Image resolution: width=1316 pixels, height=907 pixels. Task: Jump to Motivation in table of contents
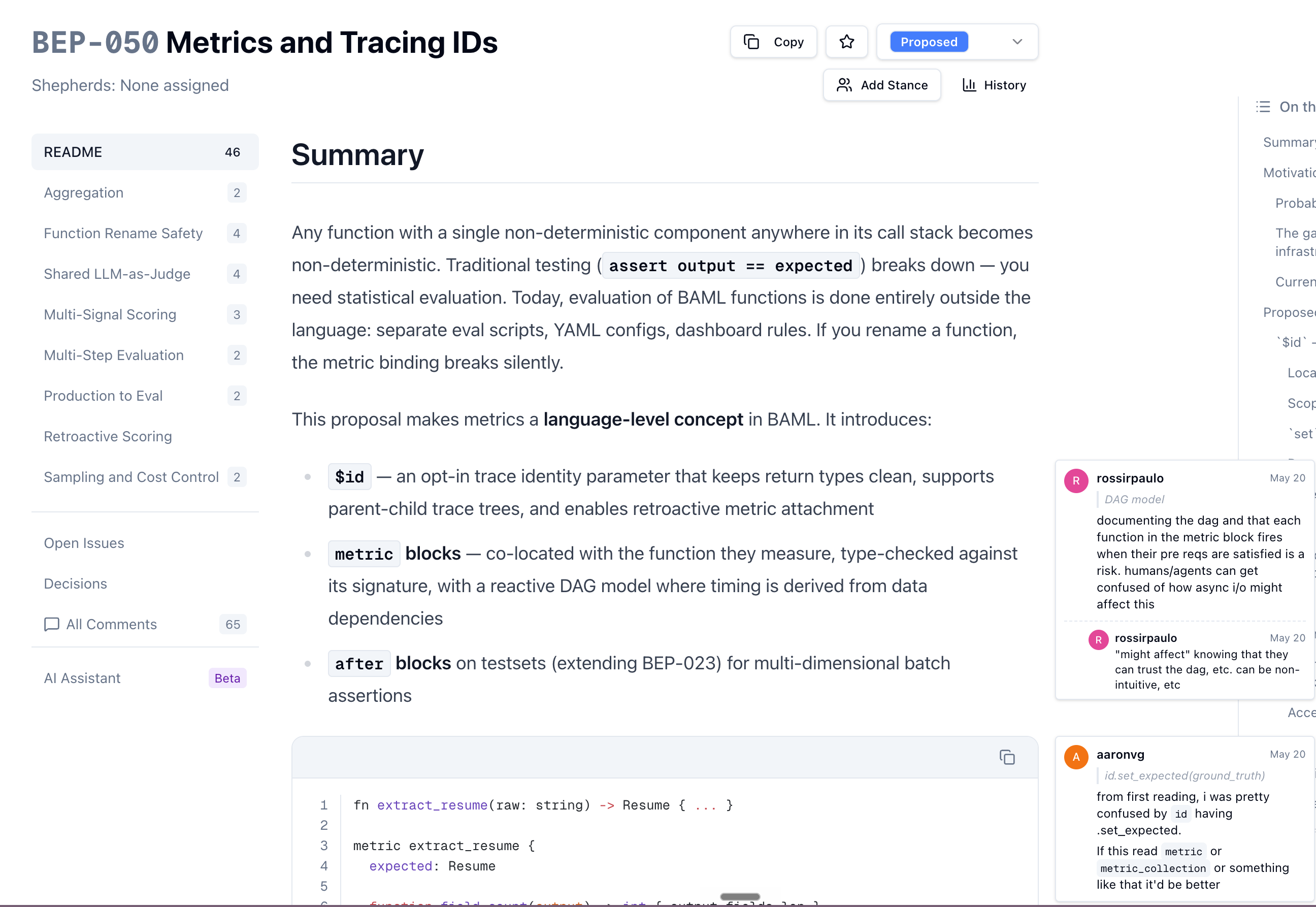1289,172
